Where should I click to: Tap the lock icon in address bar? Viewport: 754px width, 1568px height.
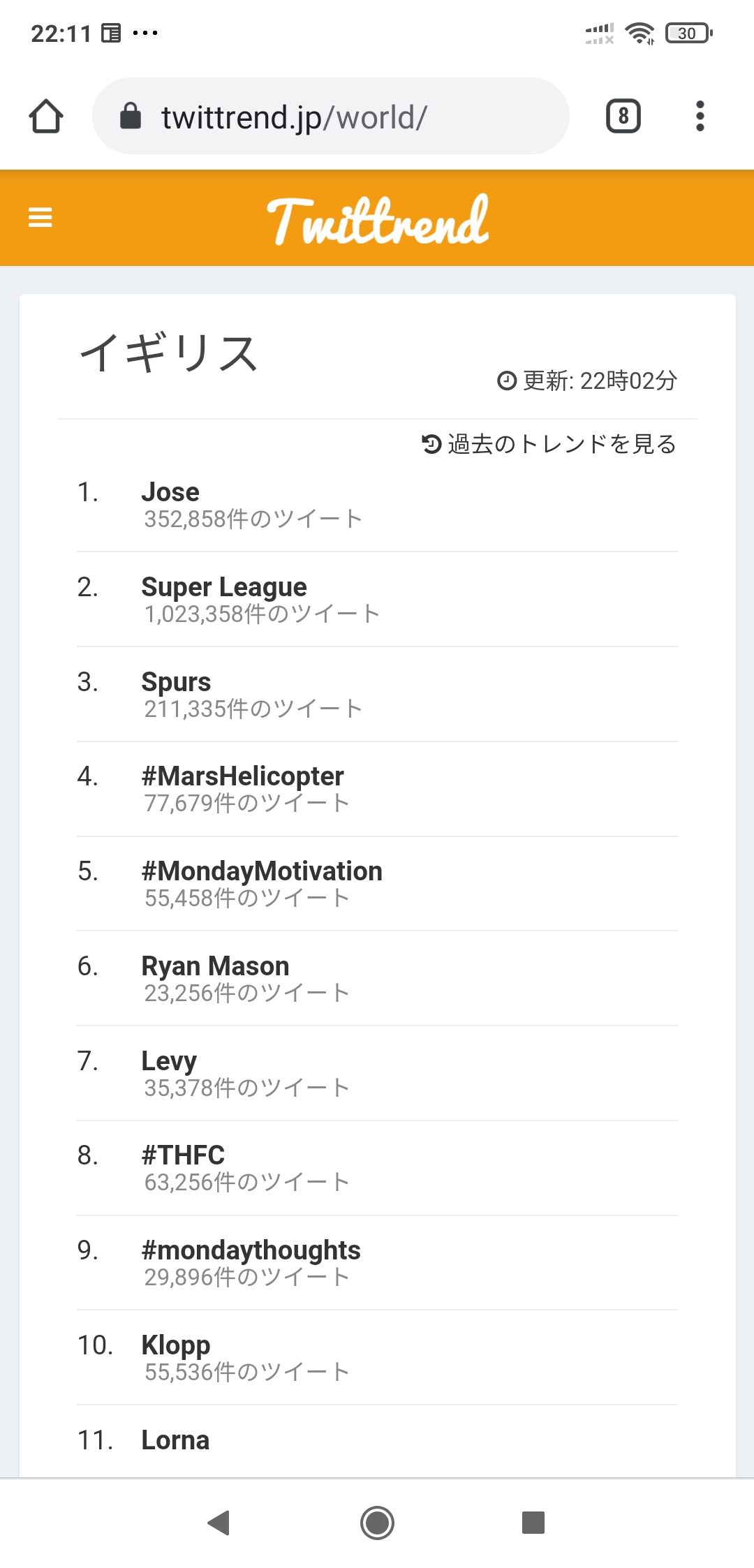131,116
